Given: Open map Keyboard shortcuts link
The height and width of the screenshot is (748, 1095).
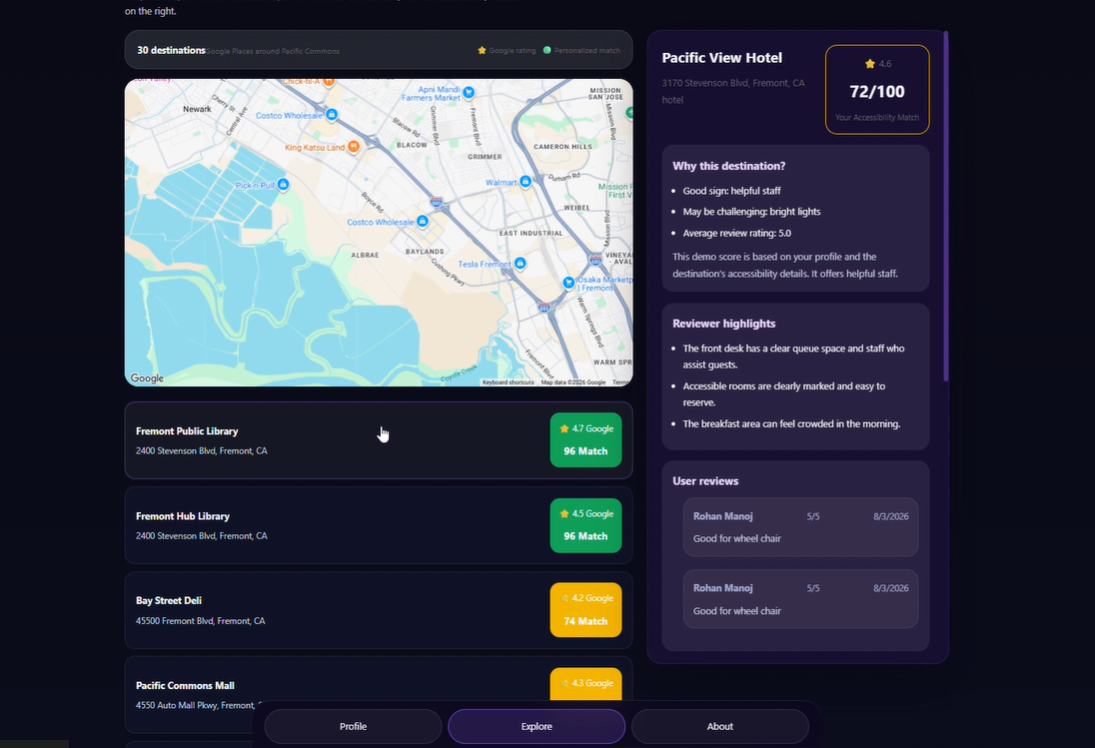Looking at the screenshot, I should click(x=508, y=382).
